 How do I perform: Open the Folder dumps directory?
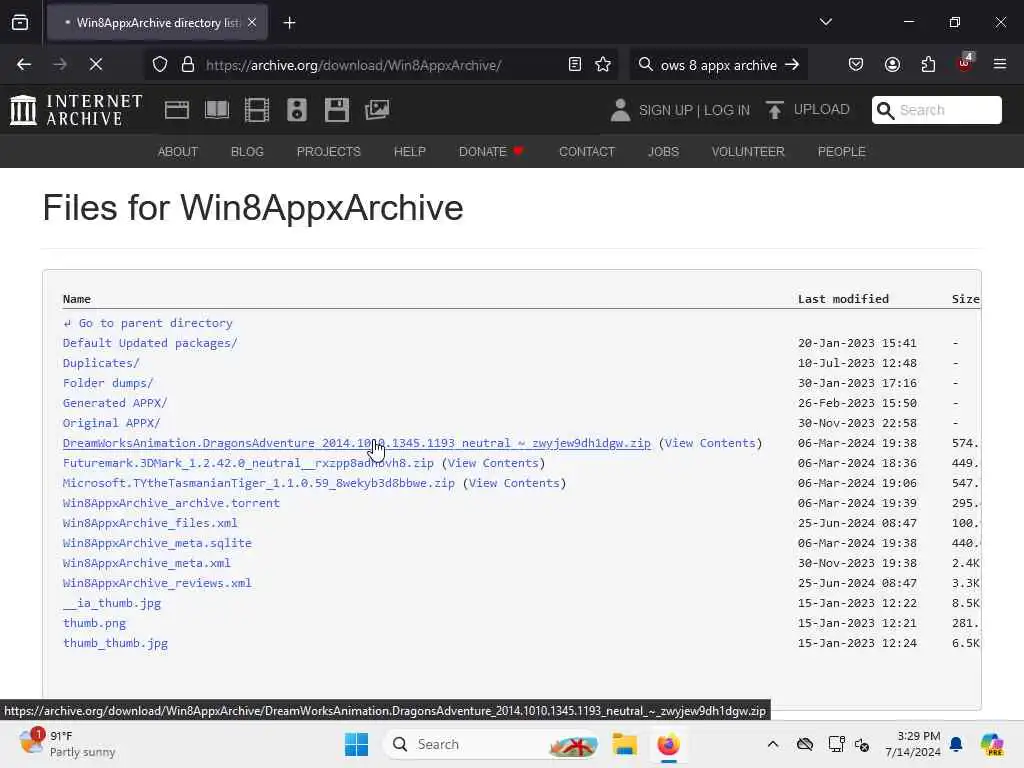(x=108, y=383)
